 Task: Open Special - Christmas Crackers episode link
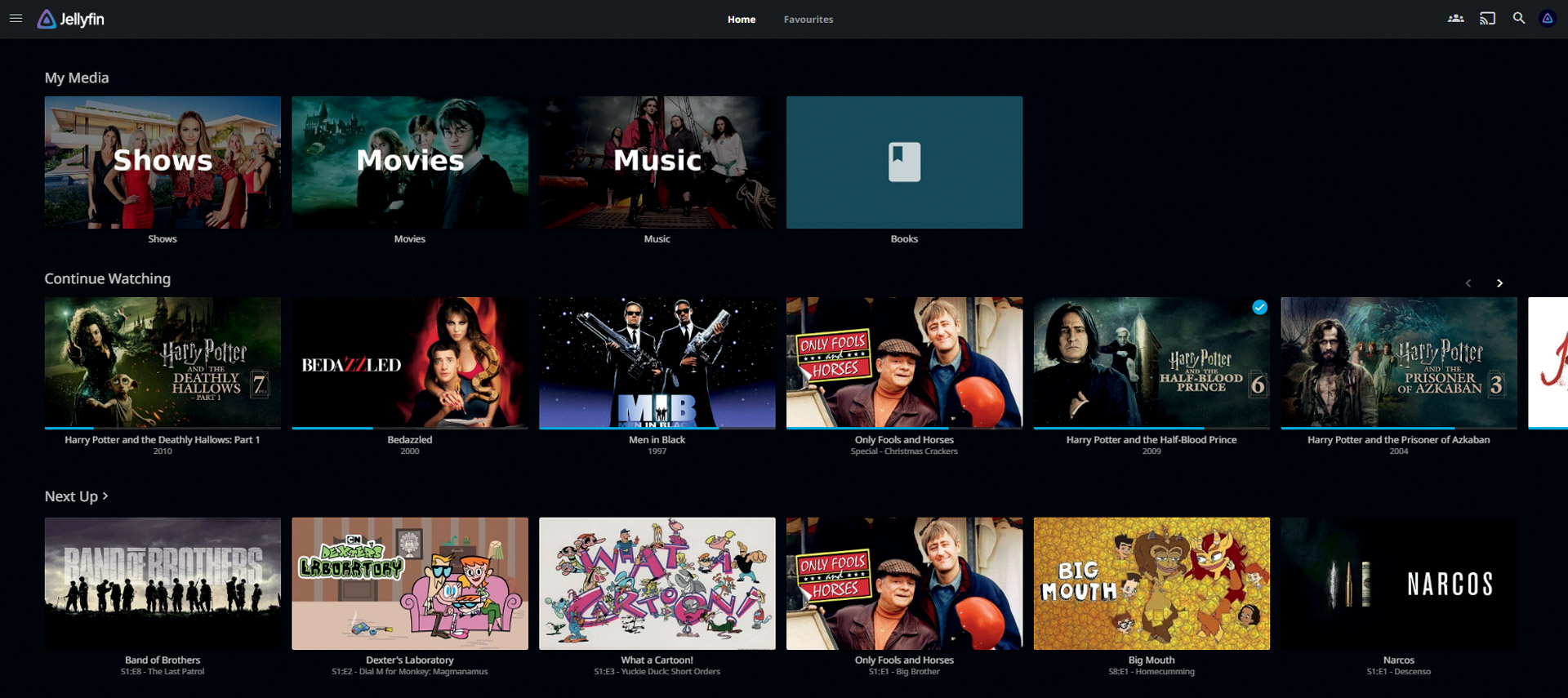[x=904, y=451]
